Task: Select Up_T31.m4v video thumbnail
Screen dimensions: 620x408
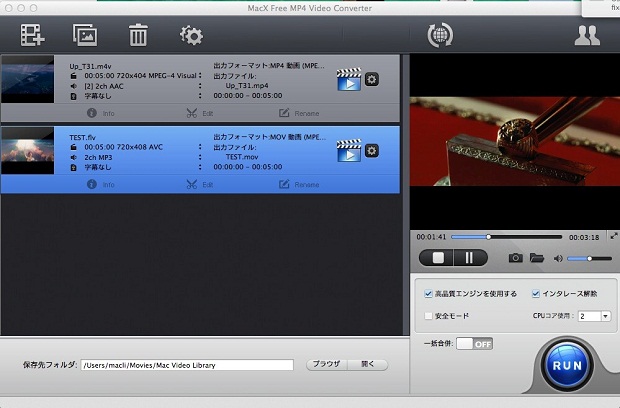Action: (28, 79)
